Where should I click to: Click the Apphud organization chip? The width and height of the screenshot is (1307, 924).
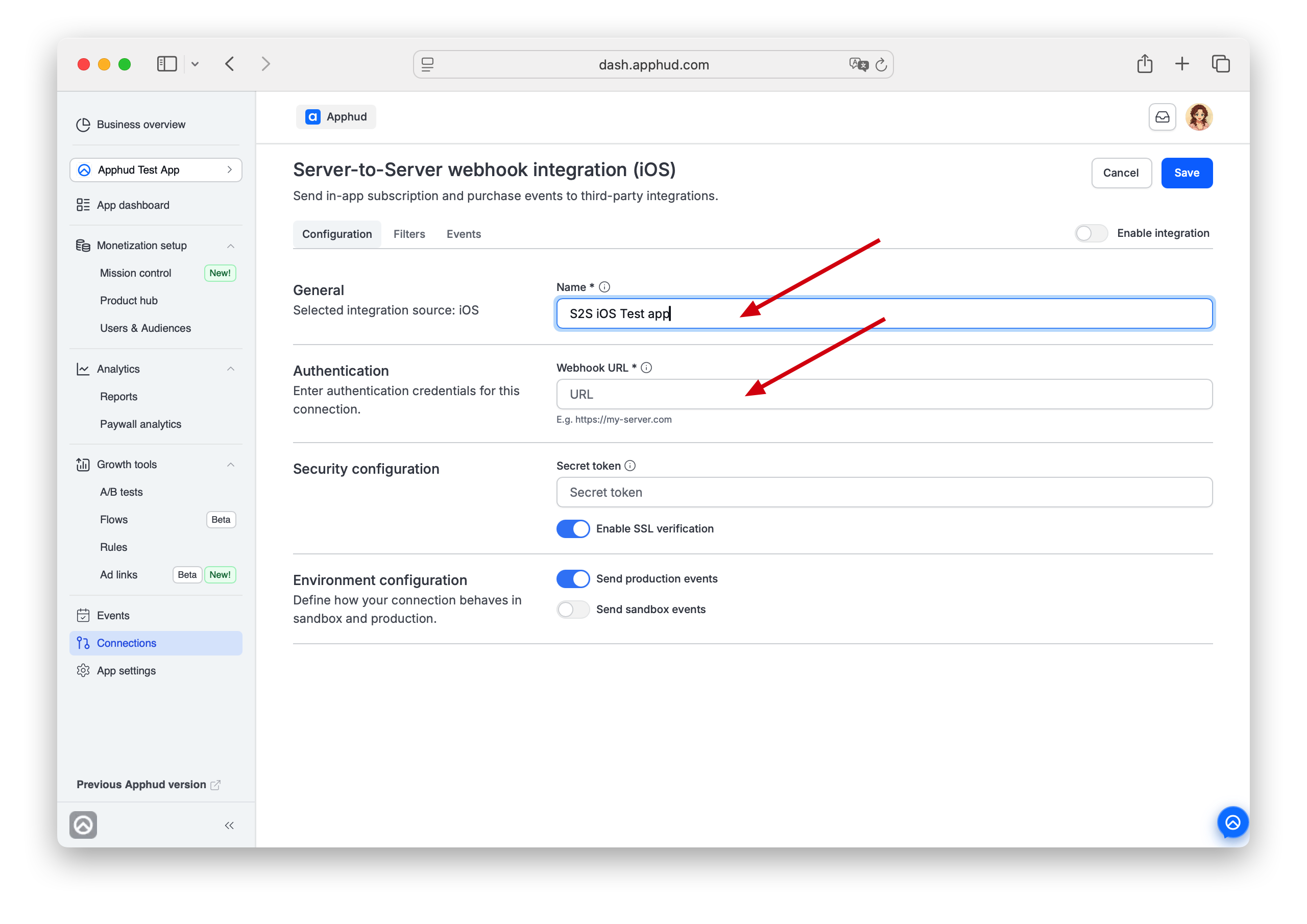coord(336,117)
